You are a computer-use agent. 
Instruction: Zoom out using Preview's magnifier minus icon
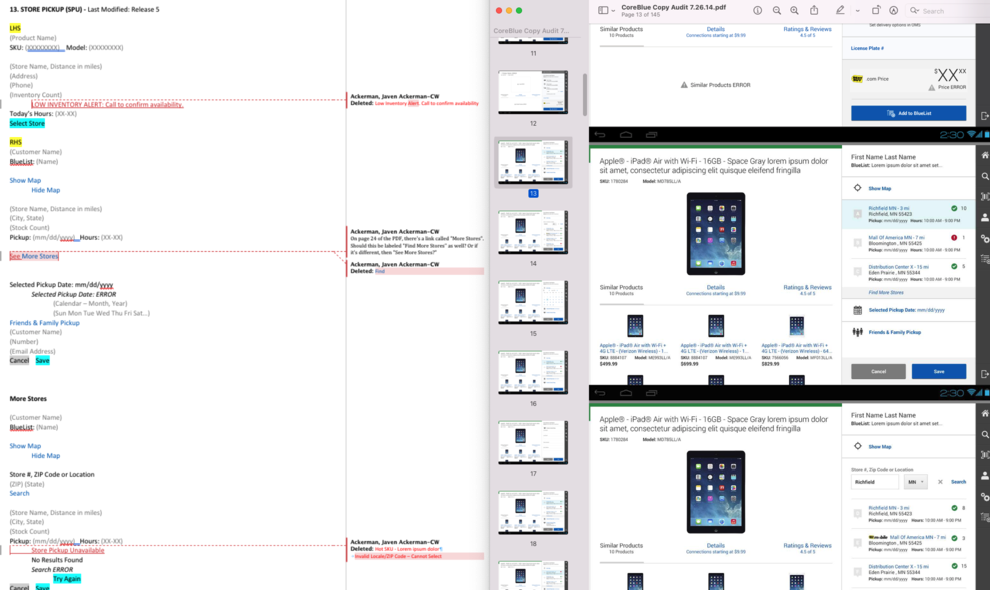[x=776, y=10]
